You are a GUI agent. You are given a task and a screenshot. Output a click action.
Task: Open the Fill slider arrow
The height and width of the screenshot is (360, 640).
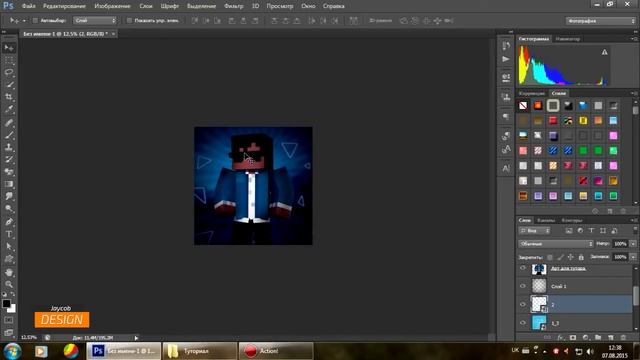tap(633, 257)
